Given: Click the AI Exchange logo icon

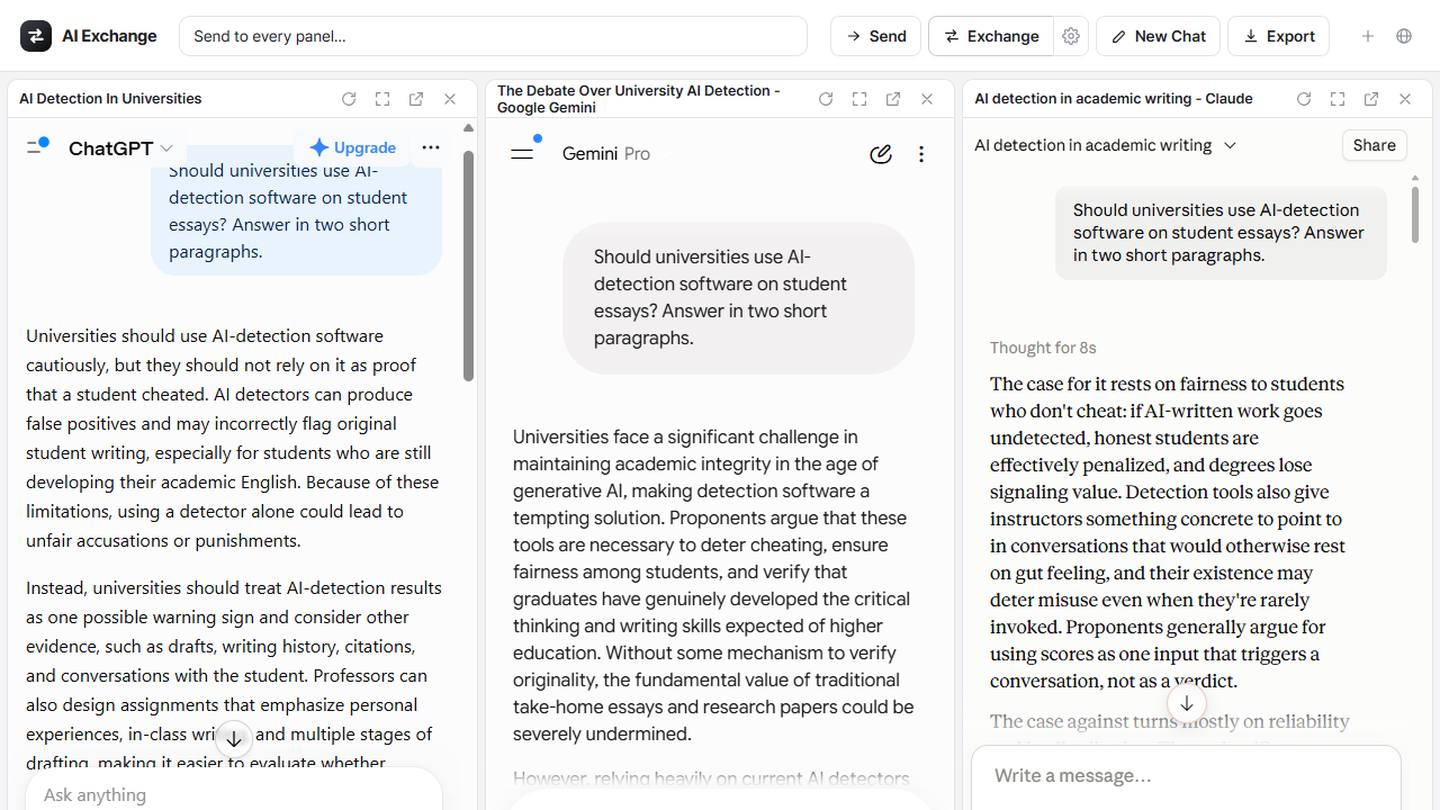Looking at the screenshot, I should click(x=36, y=36).
